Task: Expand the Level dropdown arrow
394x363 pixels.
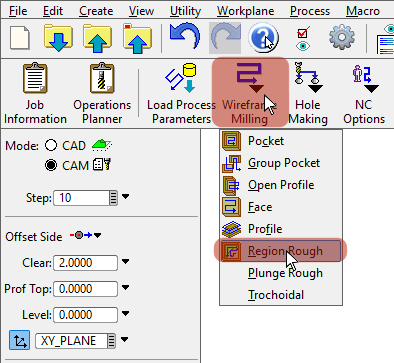Action: [125, 314]
